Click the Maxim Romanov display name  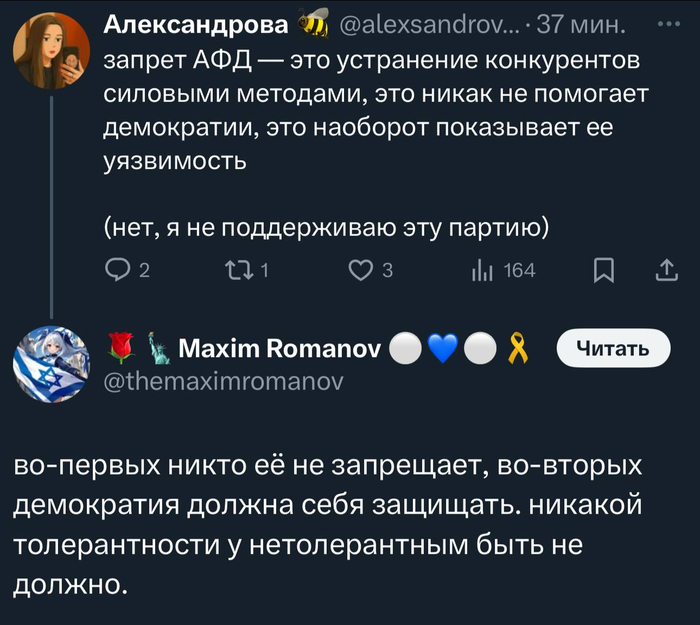tap(279, 348)
